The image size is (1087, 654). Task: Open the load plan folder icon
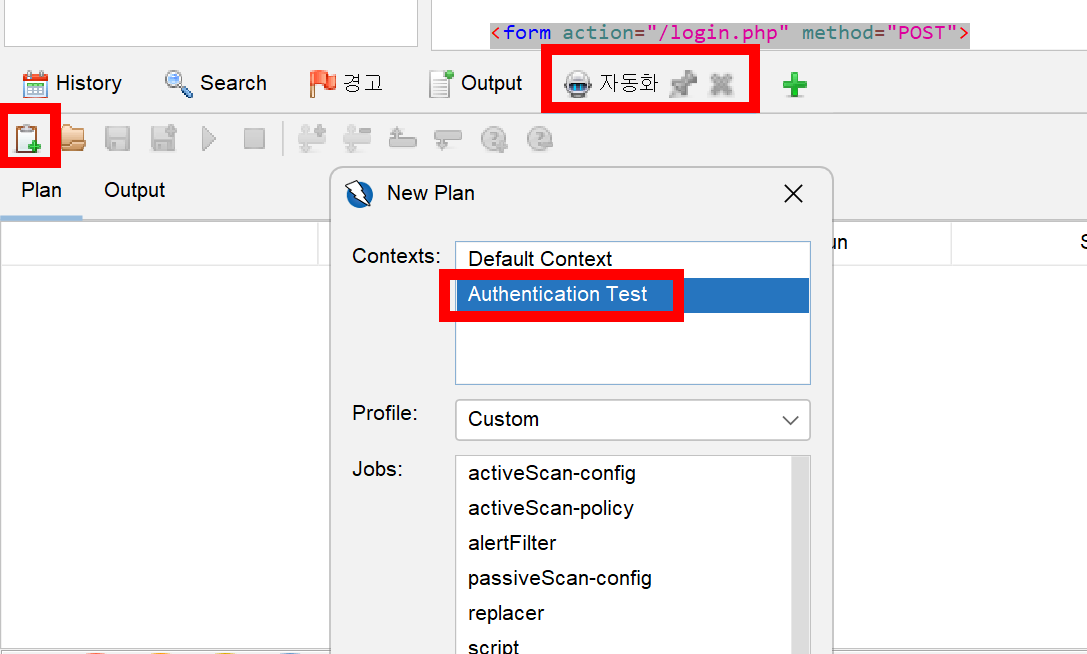(x=73, y=138)
